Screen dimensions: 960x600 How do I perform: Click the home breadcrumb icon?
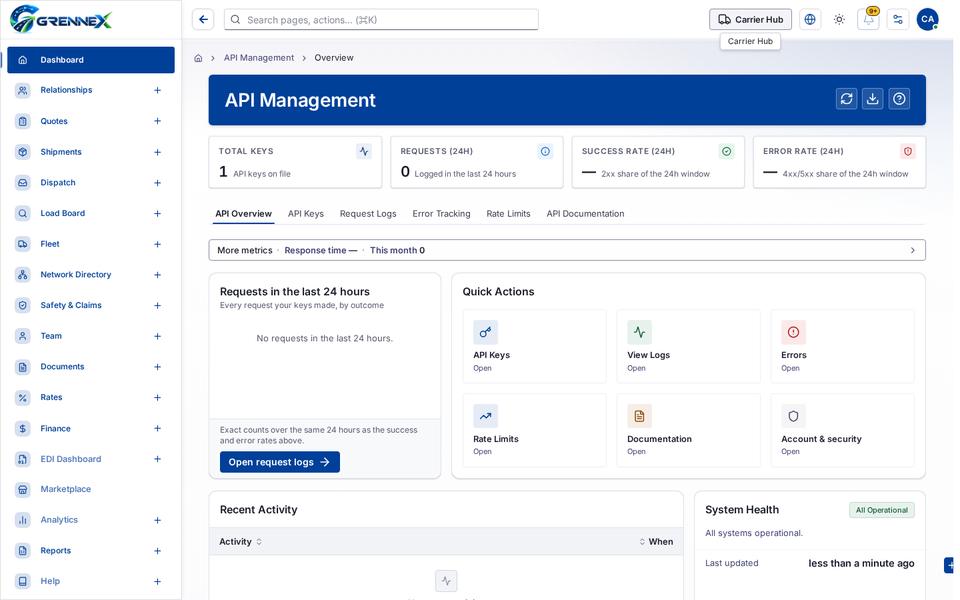tap(198, 58)
